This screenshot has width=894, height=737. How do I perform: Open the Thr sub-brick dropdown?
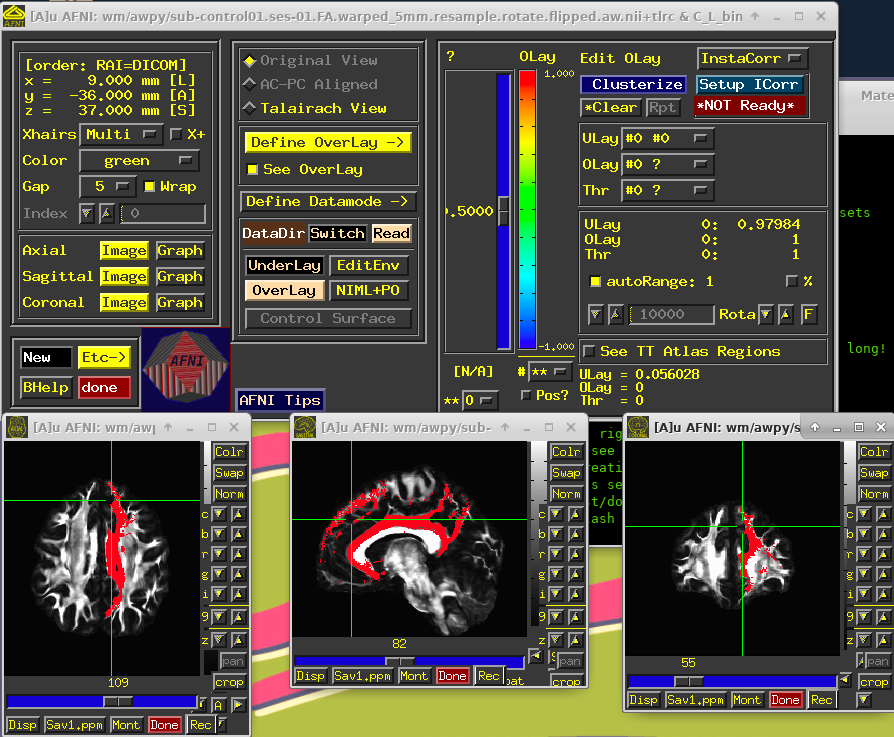667,190
